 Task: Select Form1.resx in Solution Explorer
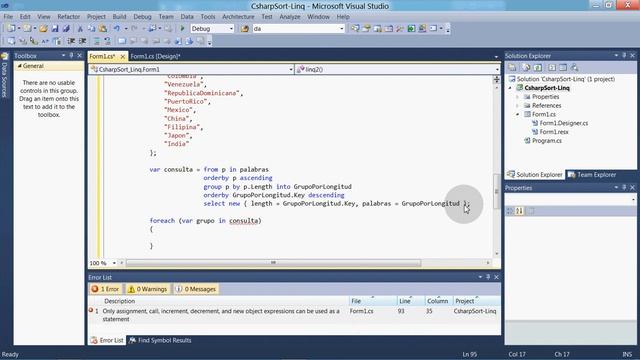[553, 132]
